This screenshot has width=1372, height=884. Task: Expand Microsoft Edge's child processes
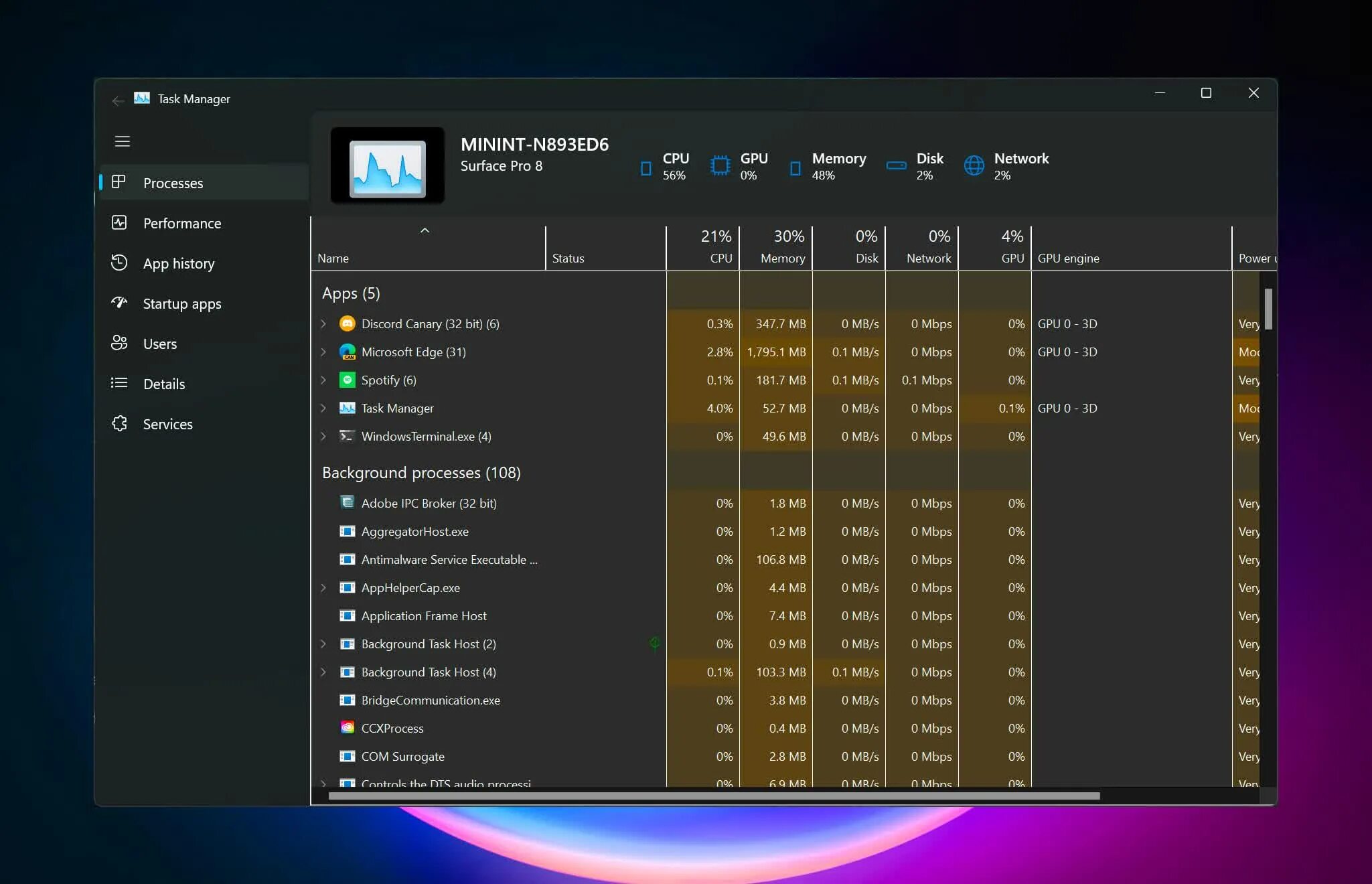click(x=324, y=352)
